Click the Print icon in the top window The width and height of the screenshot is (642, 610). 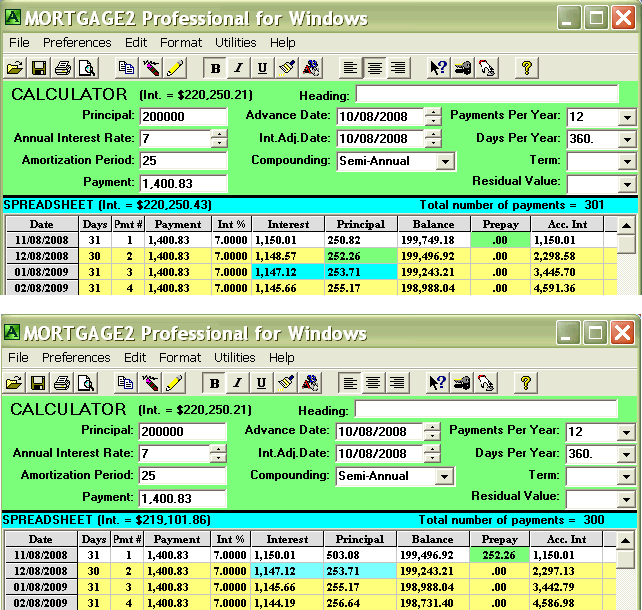tap(63, 68)
